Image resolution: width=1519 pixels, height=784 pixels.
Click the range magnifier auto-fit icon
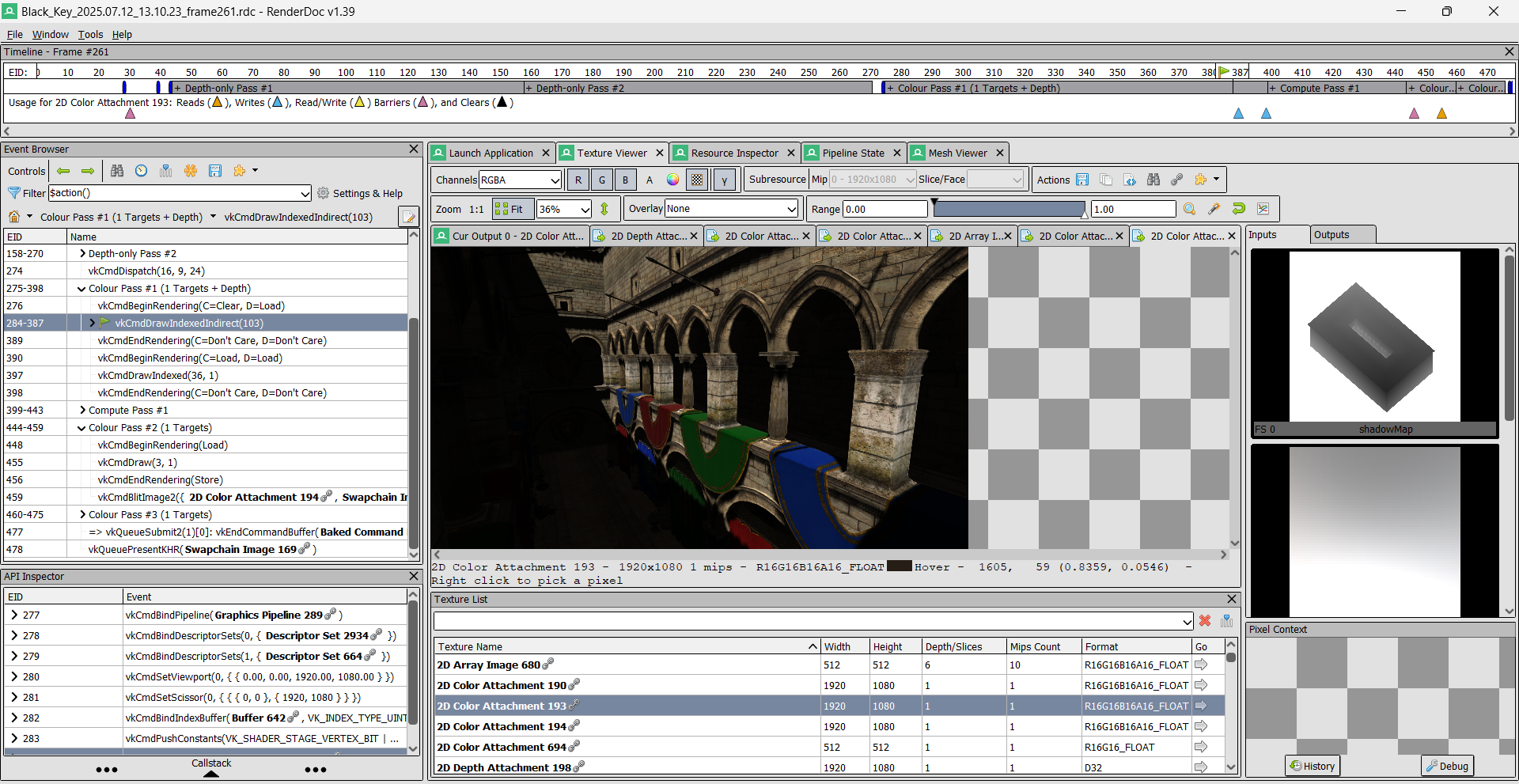tap(1189, 209)
